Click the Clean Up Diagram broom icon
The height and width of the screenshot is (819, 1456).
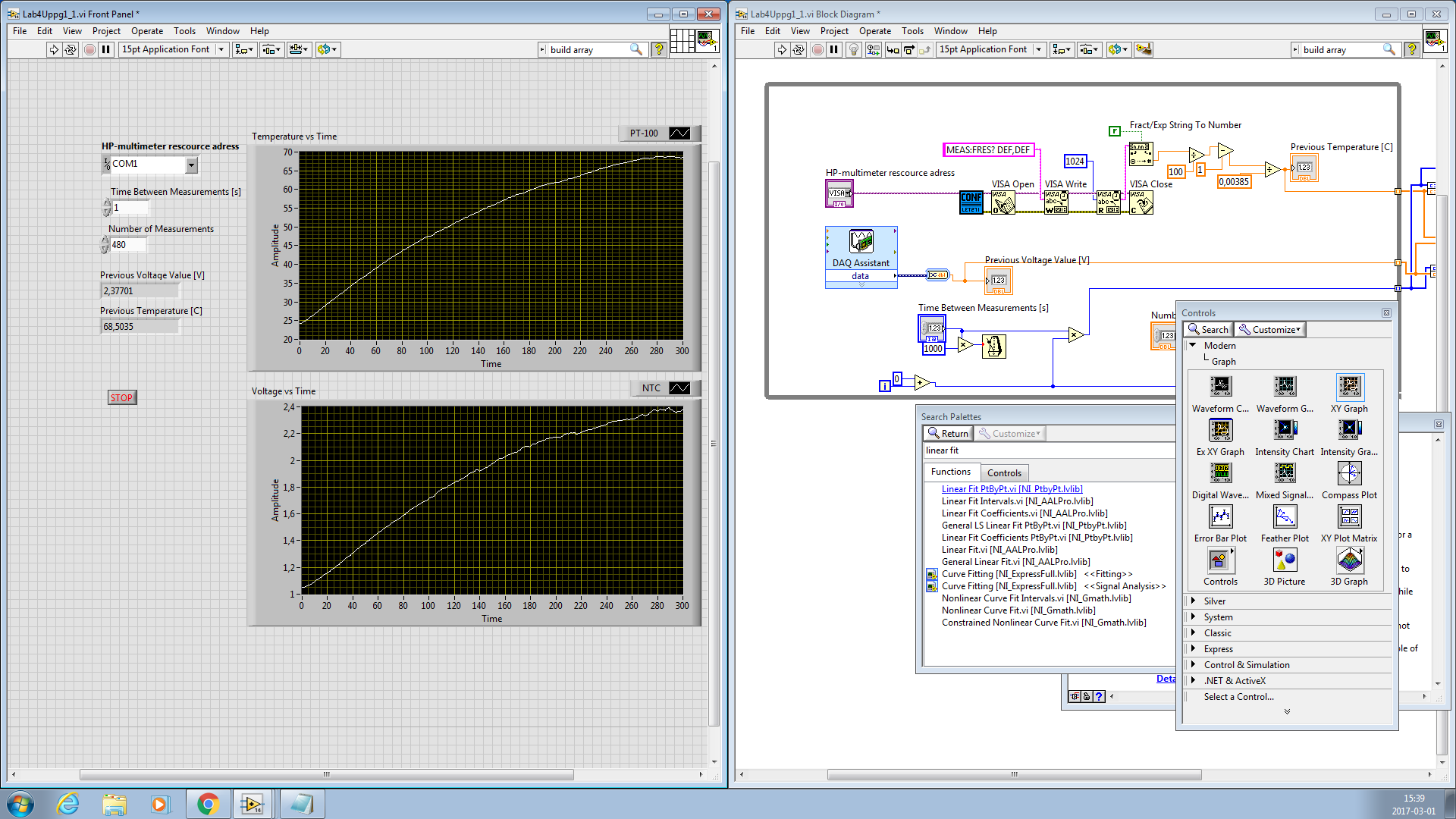click(x=1144, y=49)
